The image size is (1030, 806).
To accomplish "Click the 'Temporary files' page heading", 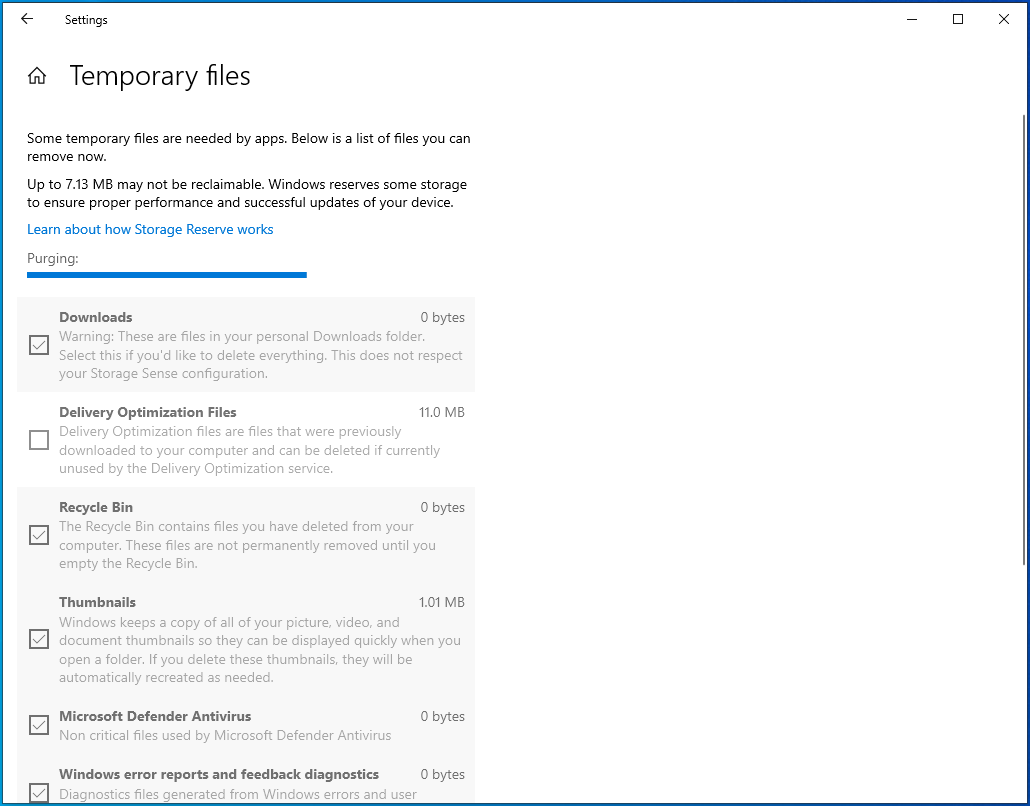I will 160,76.
